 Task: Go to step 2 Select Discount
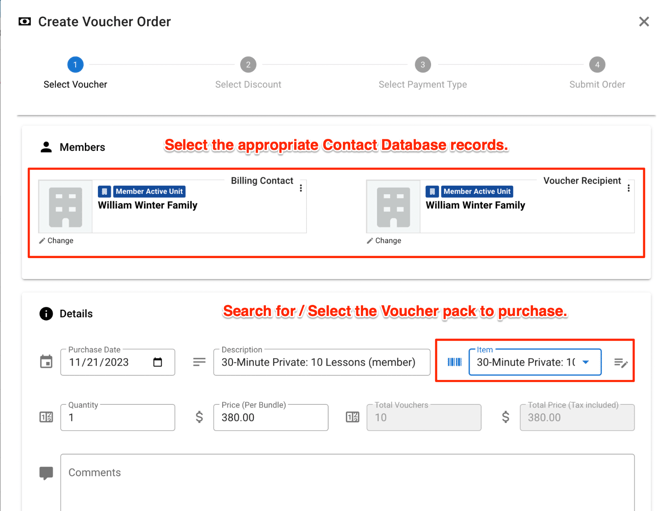click(x=248, y=65)
